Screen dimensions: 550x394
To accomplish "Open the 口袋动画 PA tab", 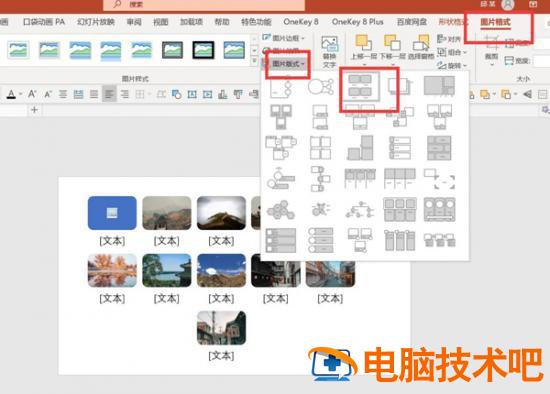I will coord(44,22).
